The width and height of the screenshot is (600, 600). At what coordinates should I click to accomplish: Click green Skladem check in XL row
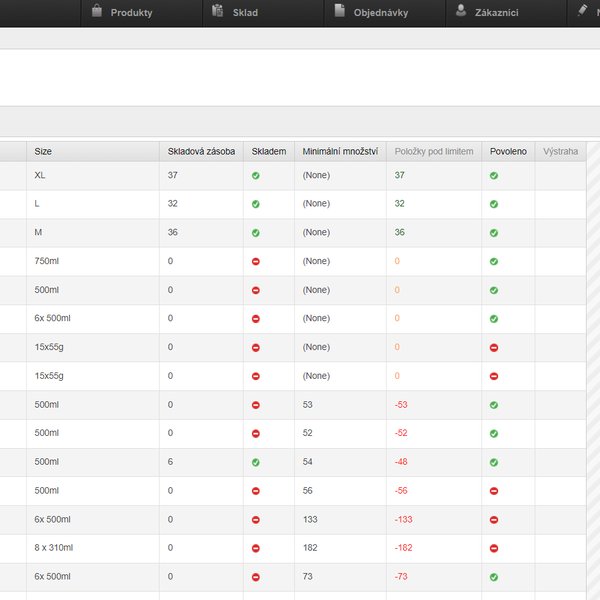pyautogui.click(x=256, y=175)
